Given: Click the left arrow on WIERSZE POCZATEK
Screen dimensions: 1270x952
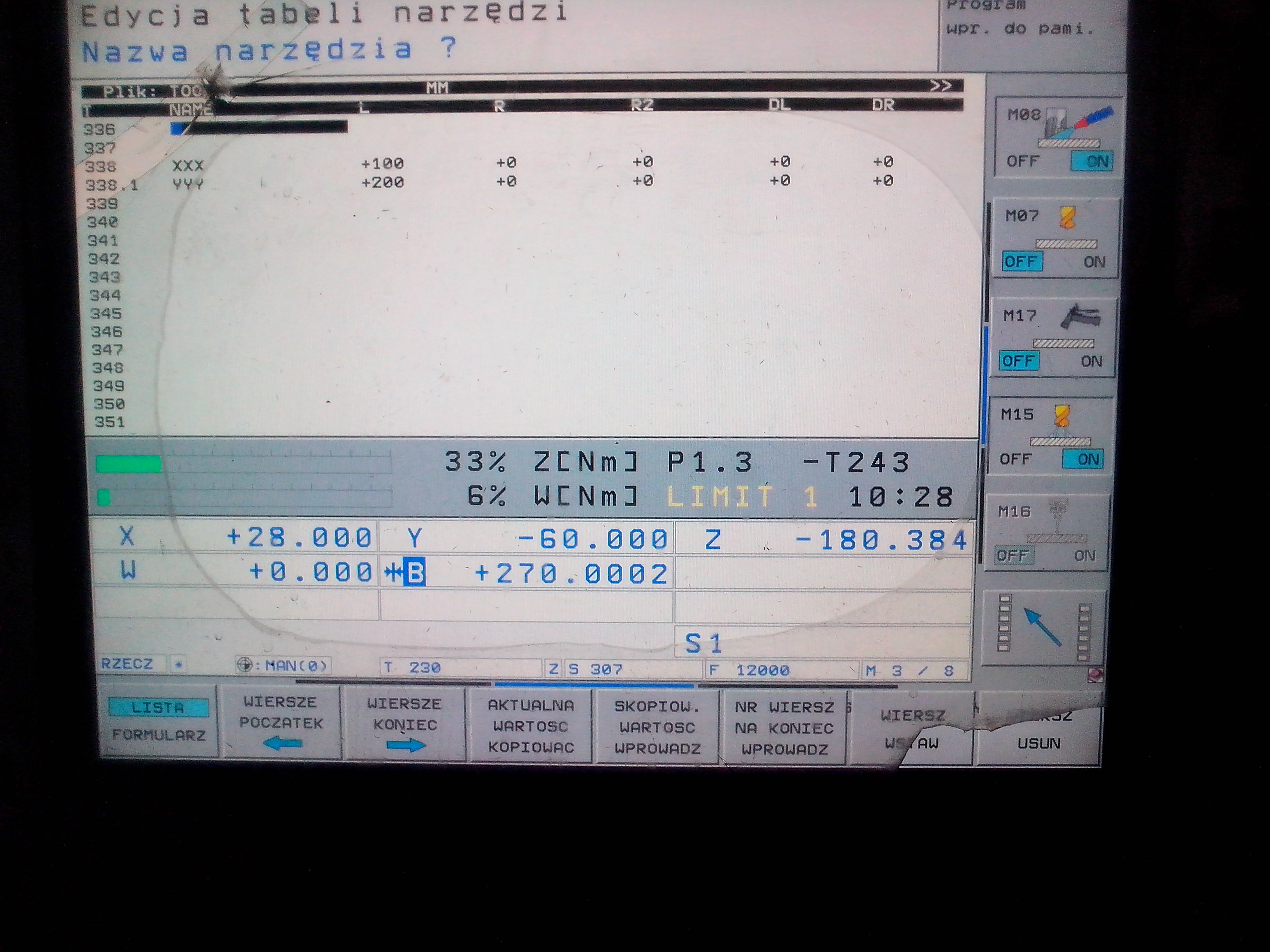Looking at the screenshot, I should tap(282, 744).
